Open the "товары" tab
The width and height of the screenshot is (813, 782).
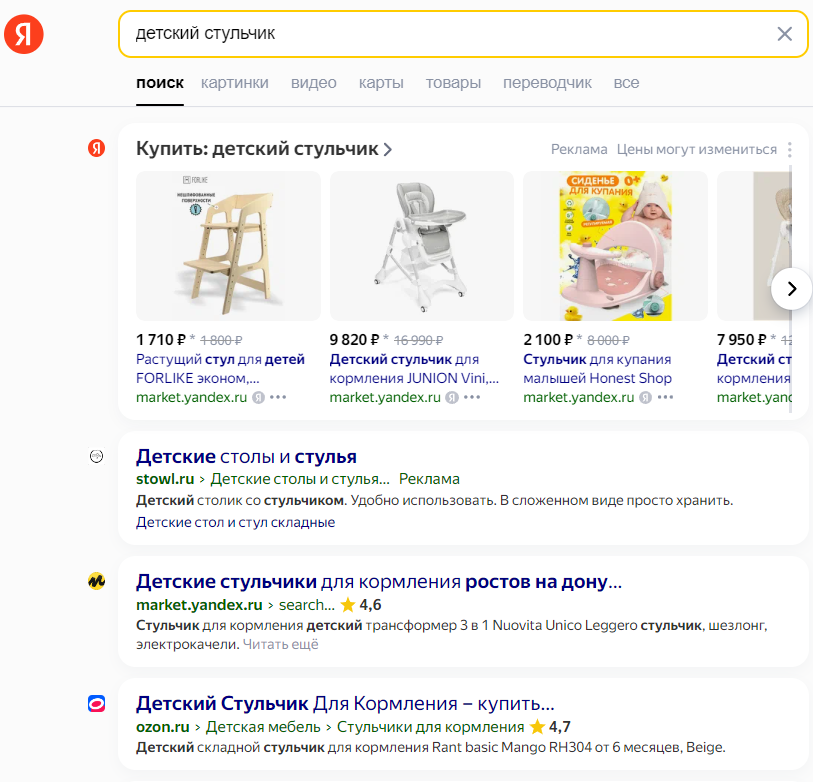click(x=453, y=83)
